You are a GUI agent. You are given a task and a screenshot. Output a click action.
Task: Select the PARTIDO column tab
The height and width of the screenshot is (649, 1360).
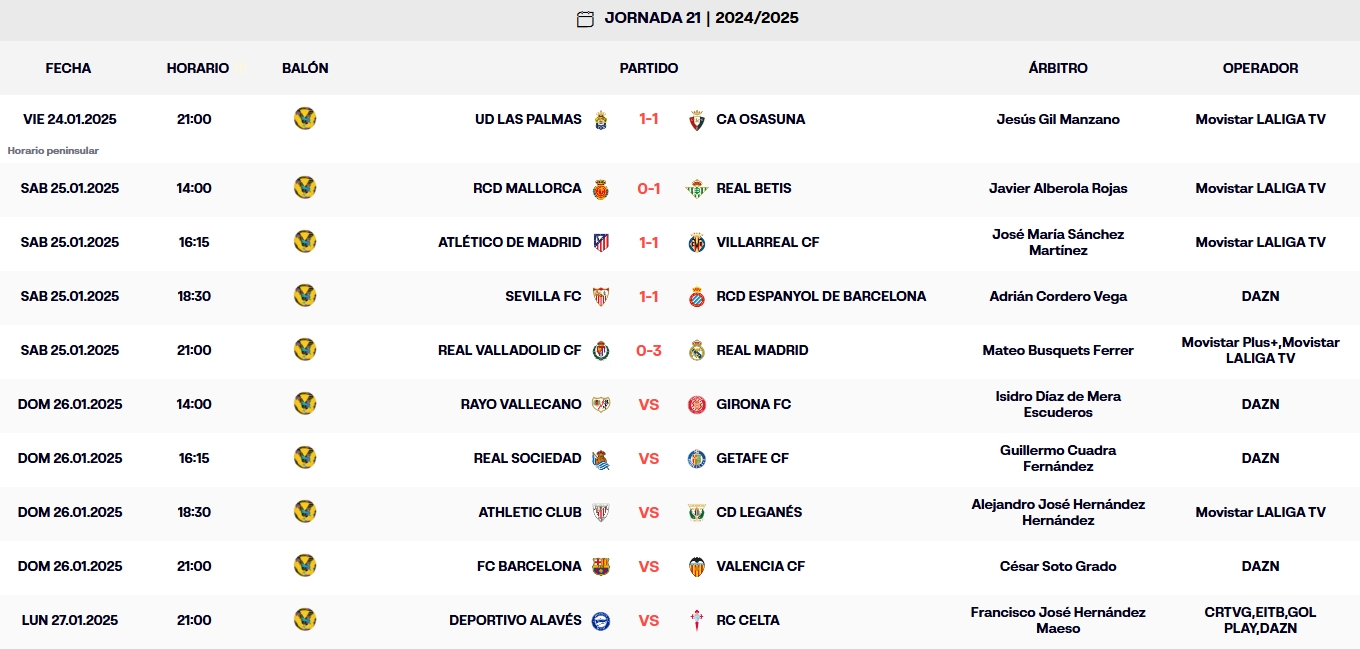click(649, 68)
